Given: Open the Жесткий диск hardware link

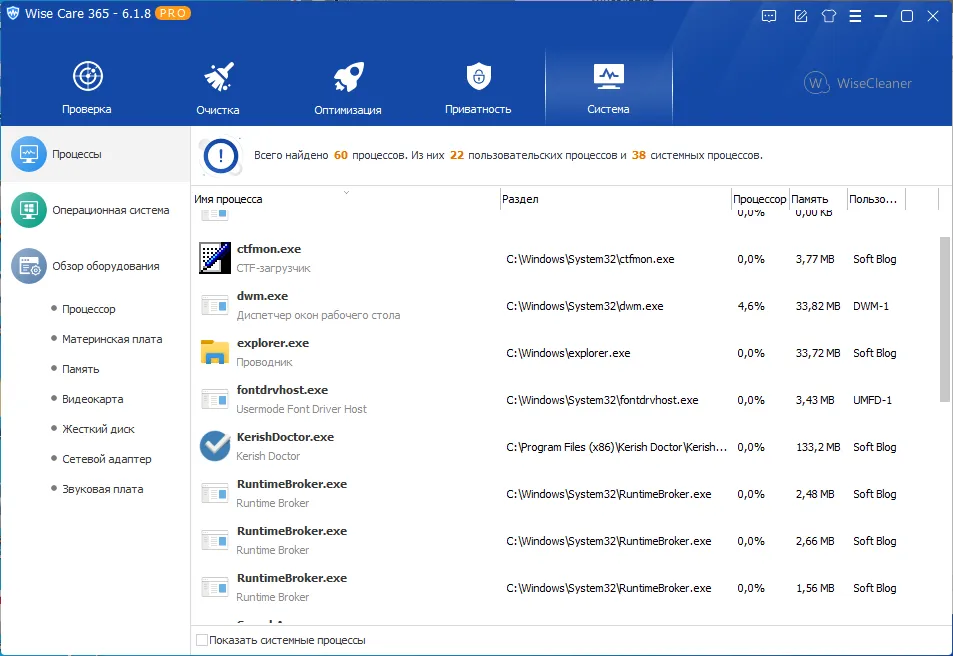Looking at the screenshot, I should (98, 429).
